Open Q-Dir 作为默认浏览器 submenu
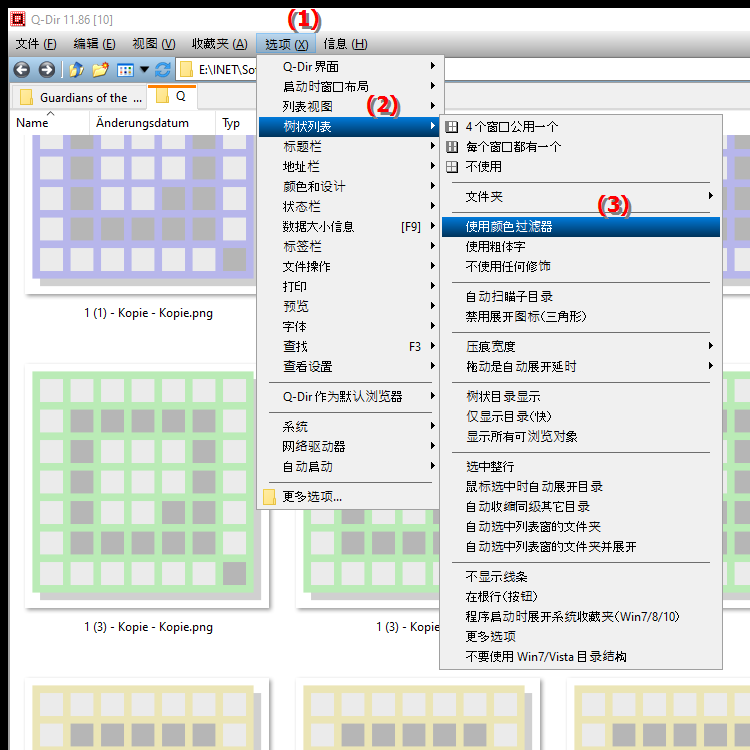The image size is (750, 750). [349, 397]
